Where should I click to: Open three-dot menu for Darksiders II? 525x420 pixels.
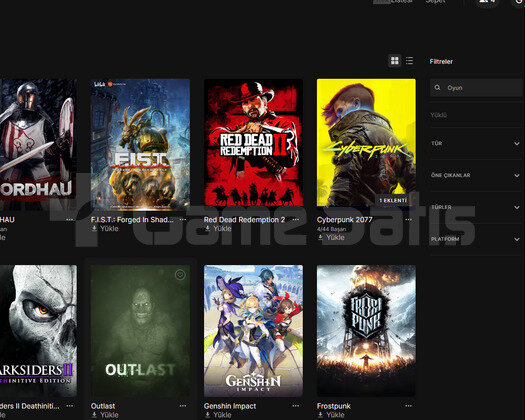pyautogui.click(x=69, y=406)
